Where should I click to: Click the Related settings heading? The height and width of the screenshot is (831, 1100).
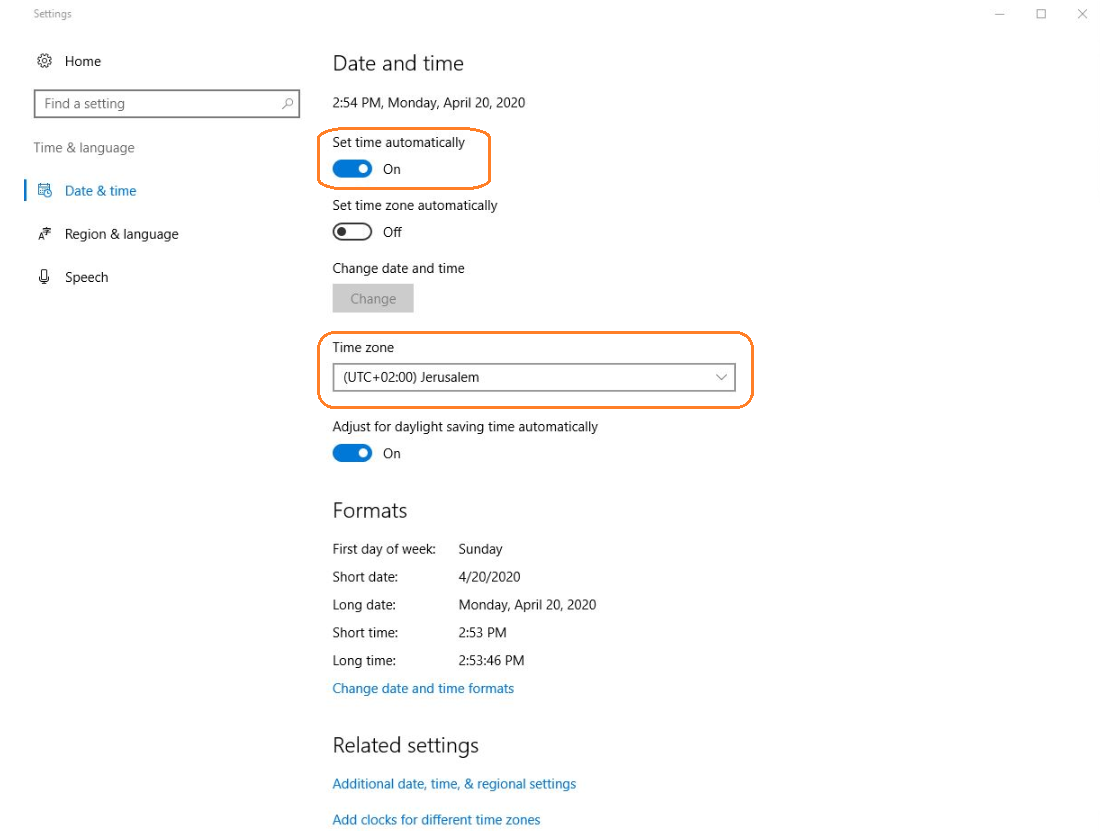click(405, 745)
